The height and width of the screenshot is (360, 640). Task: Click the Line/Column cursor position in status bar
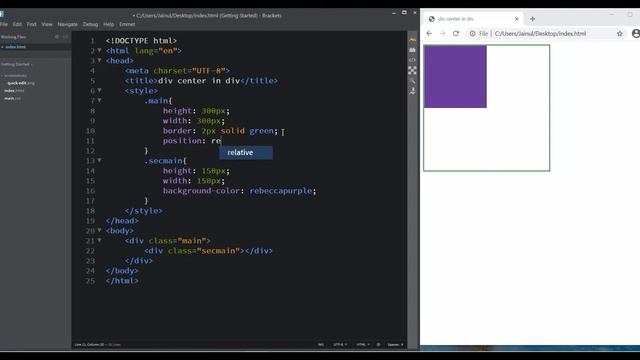pos(97,344)
